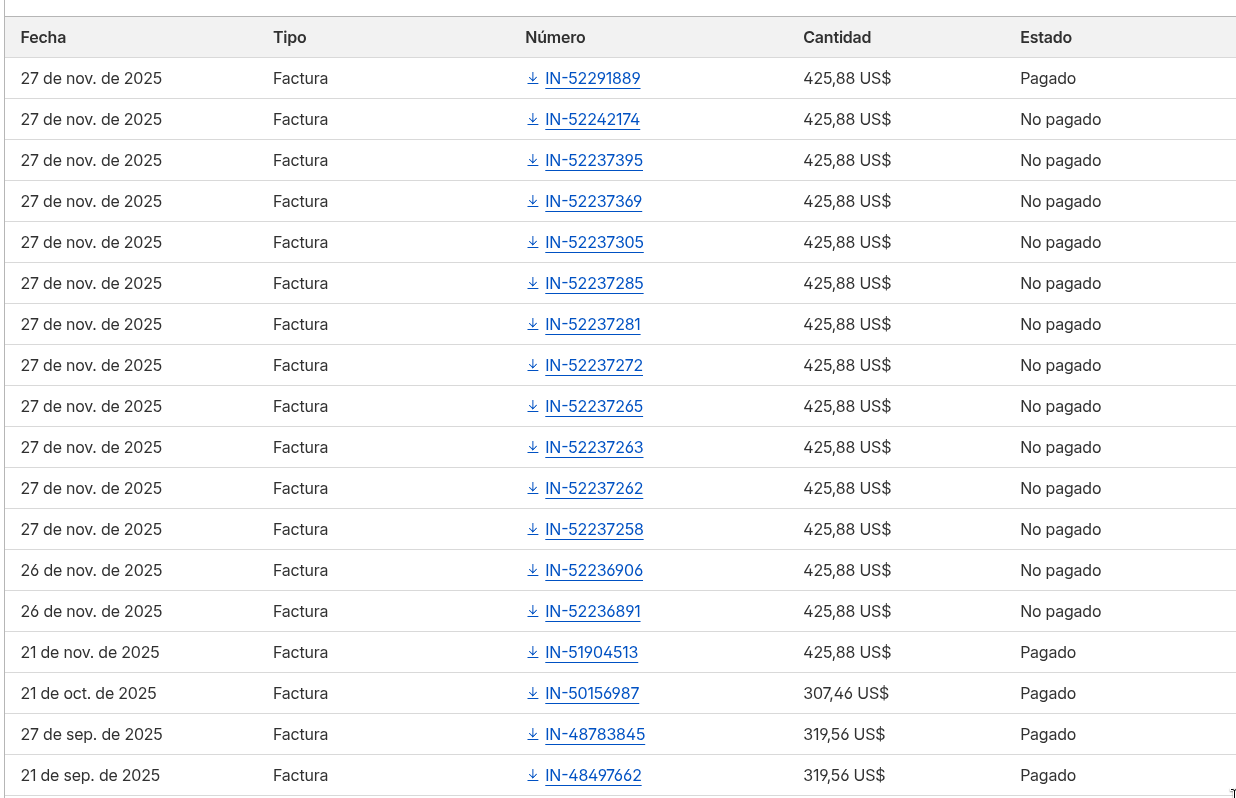Open invoice IN-52237272
Viewport: 1236px width, 798px height.
(x=593, y=365)
